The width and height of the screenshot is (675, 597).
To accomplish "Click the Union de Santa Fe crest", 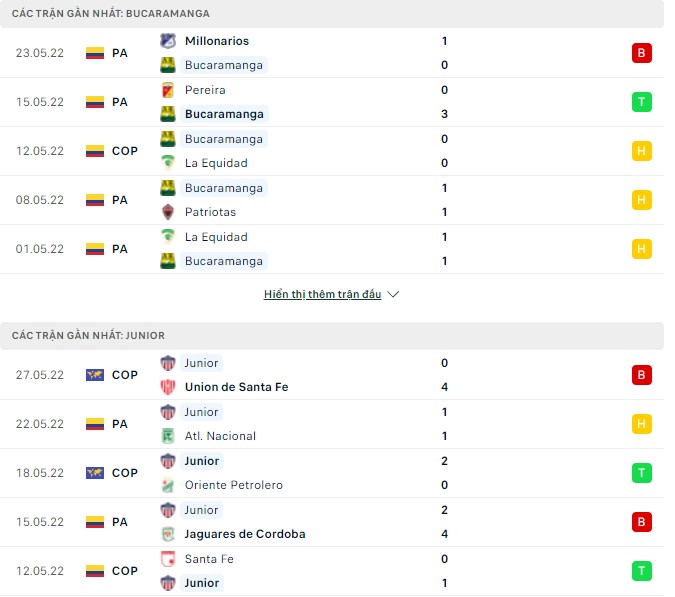I will [x=168, y=387].
